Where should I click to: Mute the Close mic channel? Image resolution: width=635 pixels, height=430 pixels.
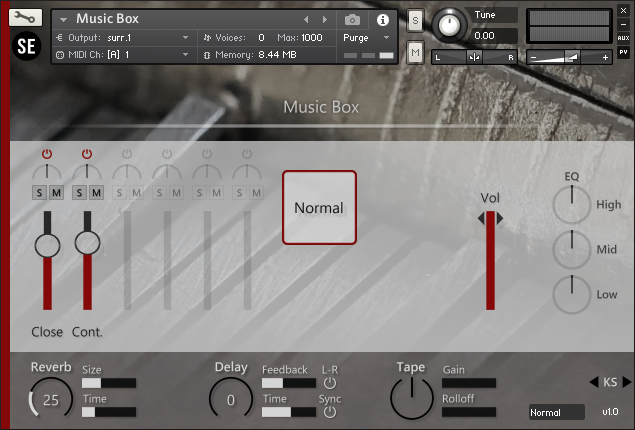tap(55, 192)
